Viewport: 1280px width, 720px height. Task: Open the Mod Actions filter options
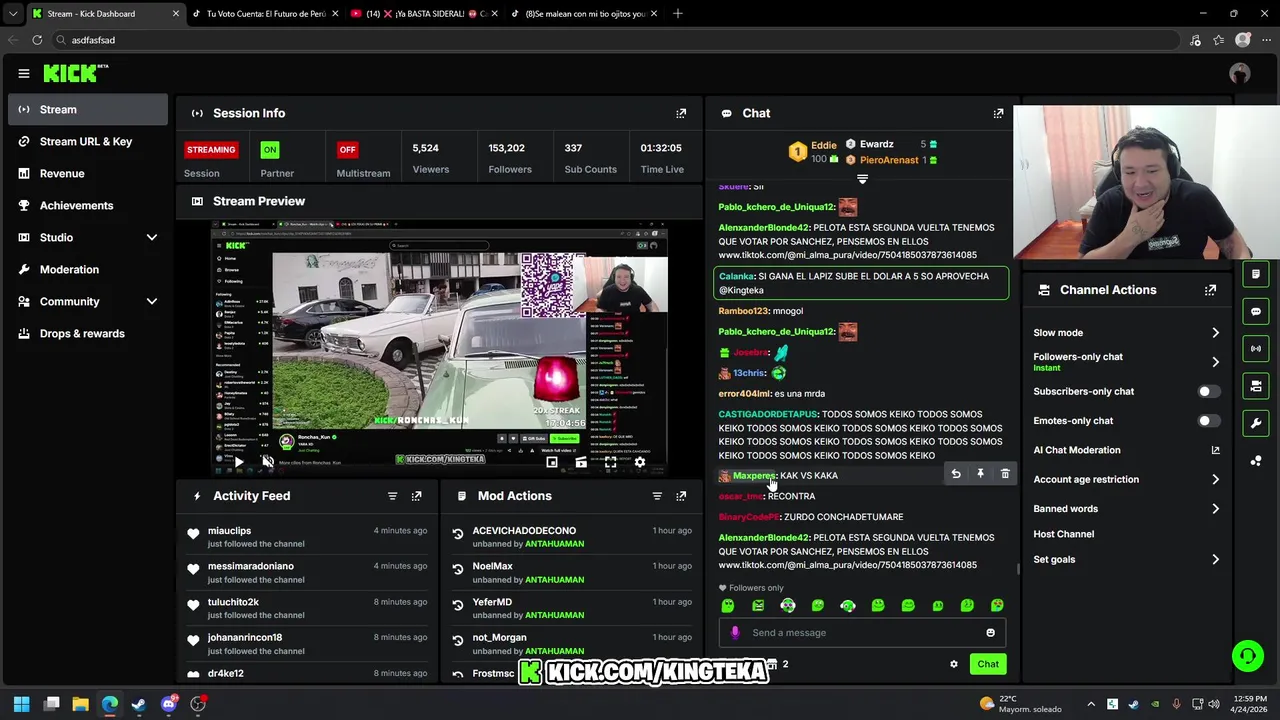click(x=657, y=496)
